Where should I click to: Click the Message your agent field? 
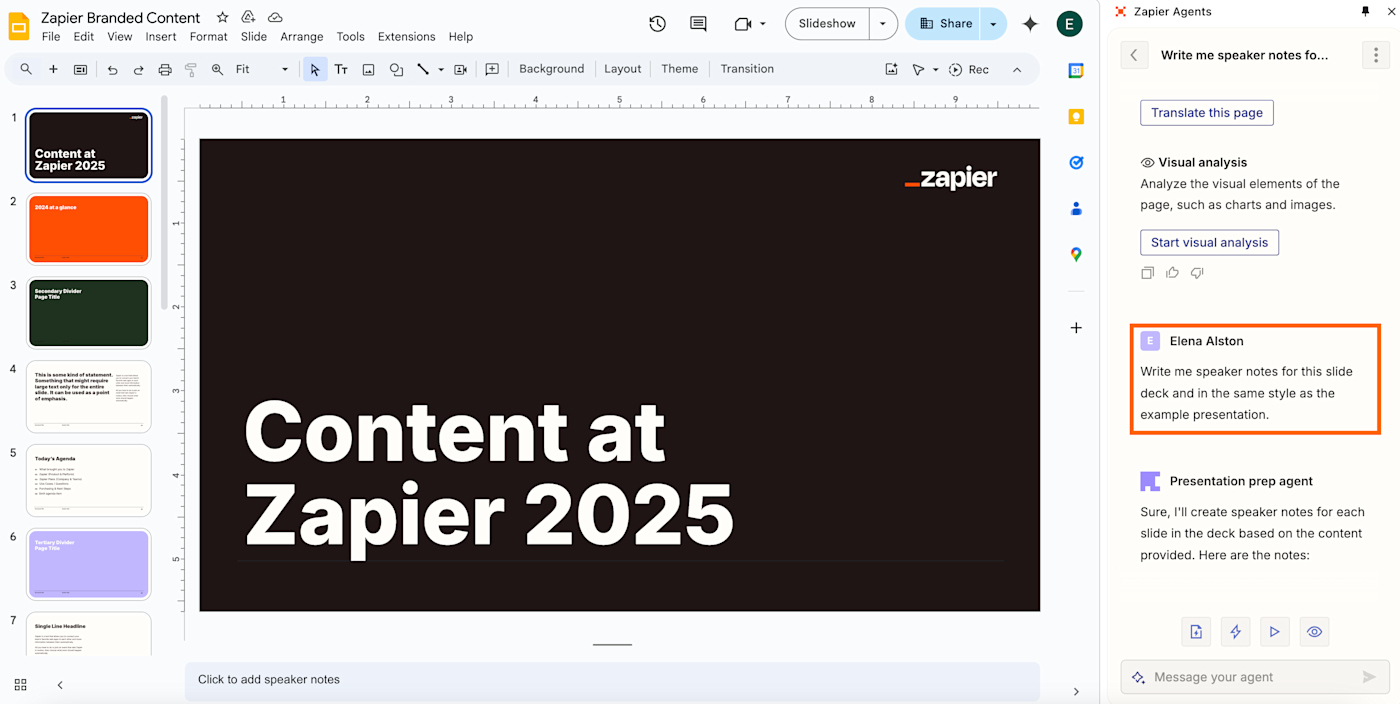pyautogui.click(x=1255, y=677)
